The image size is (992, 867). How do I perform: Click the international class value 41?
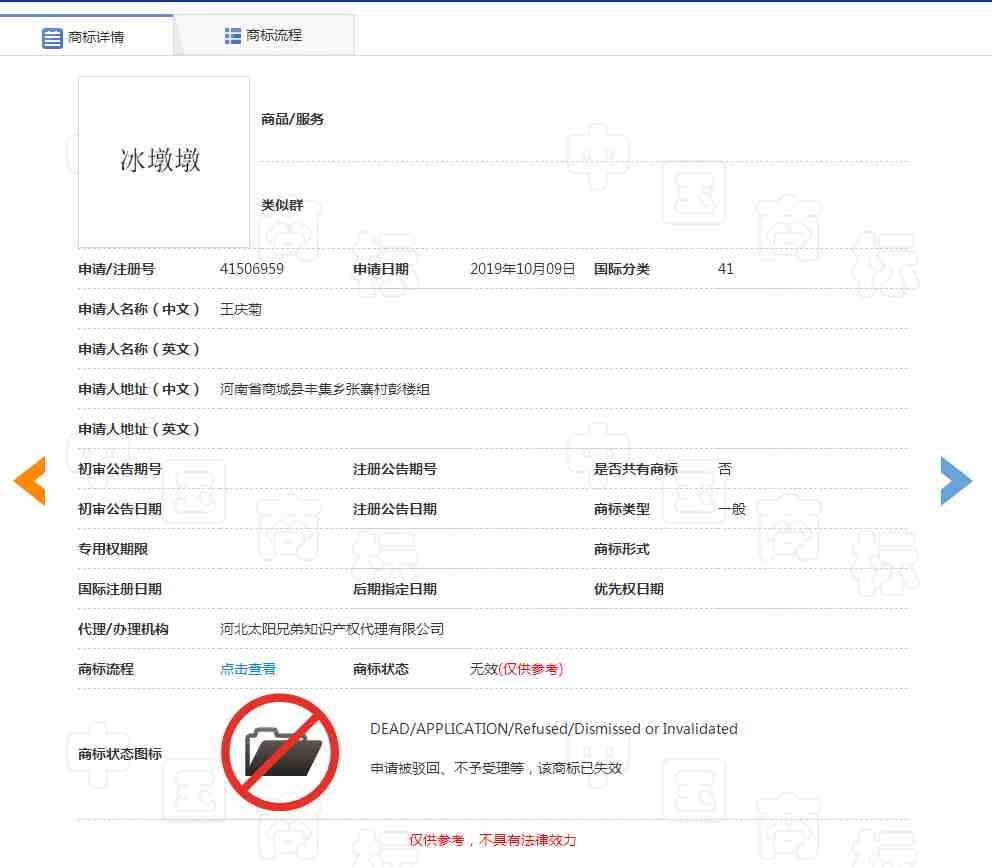click(726, 269)
